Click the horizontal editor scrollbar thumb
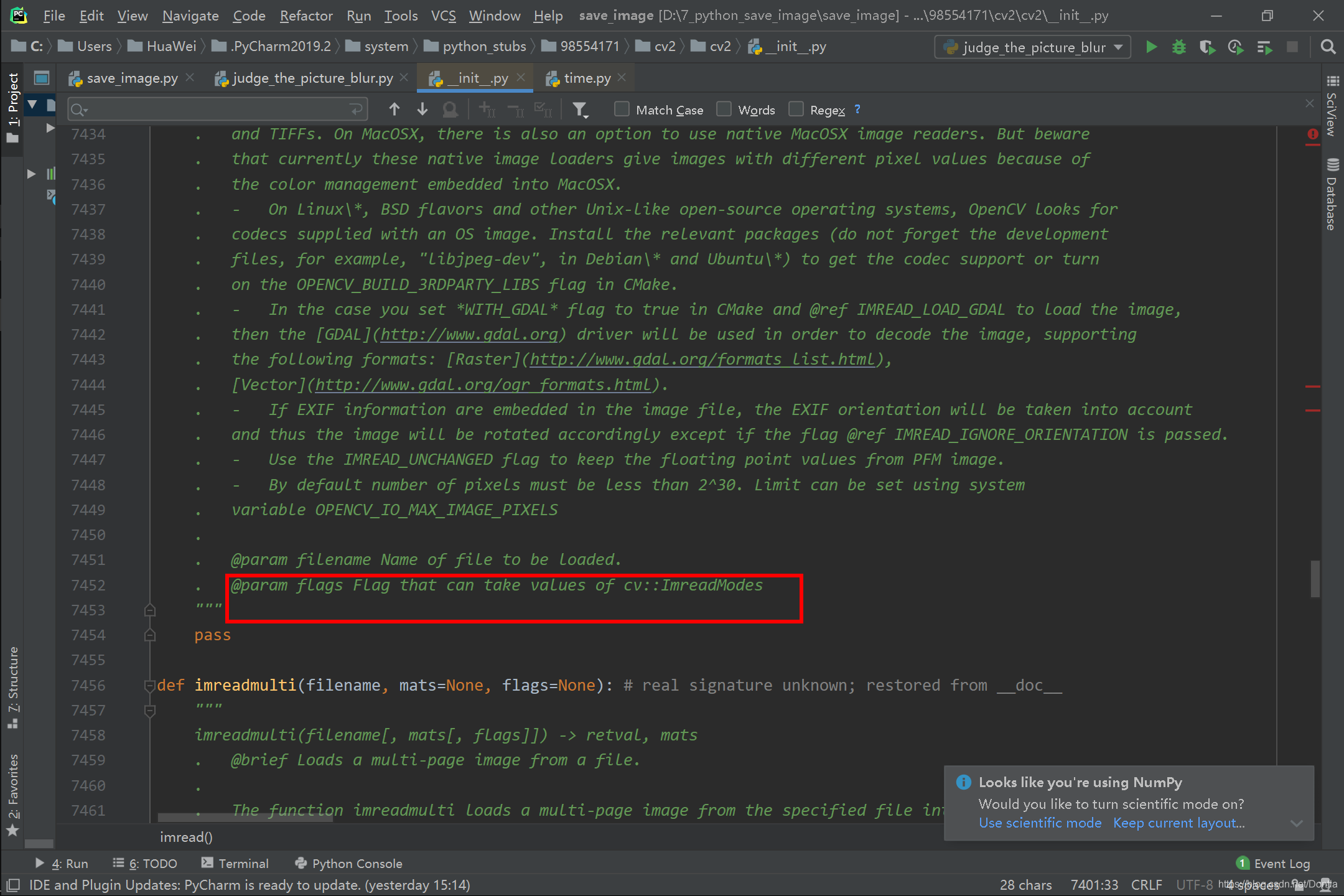 click(x=245, y=818)
